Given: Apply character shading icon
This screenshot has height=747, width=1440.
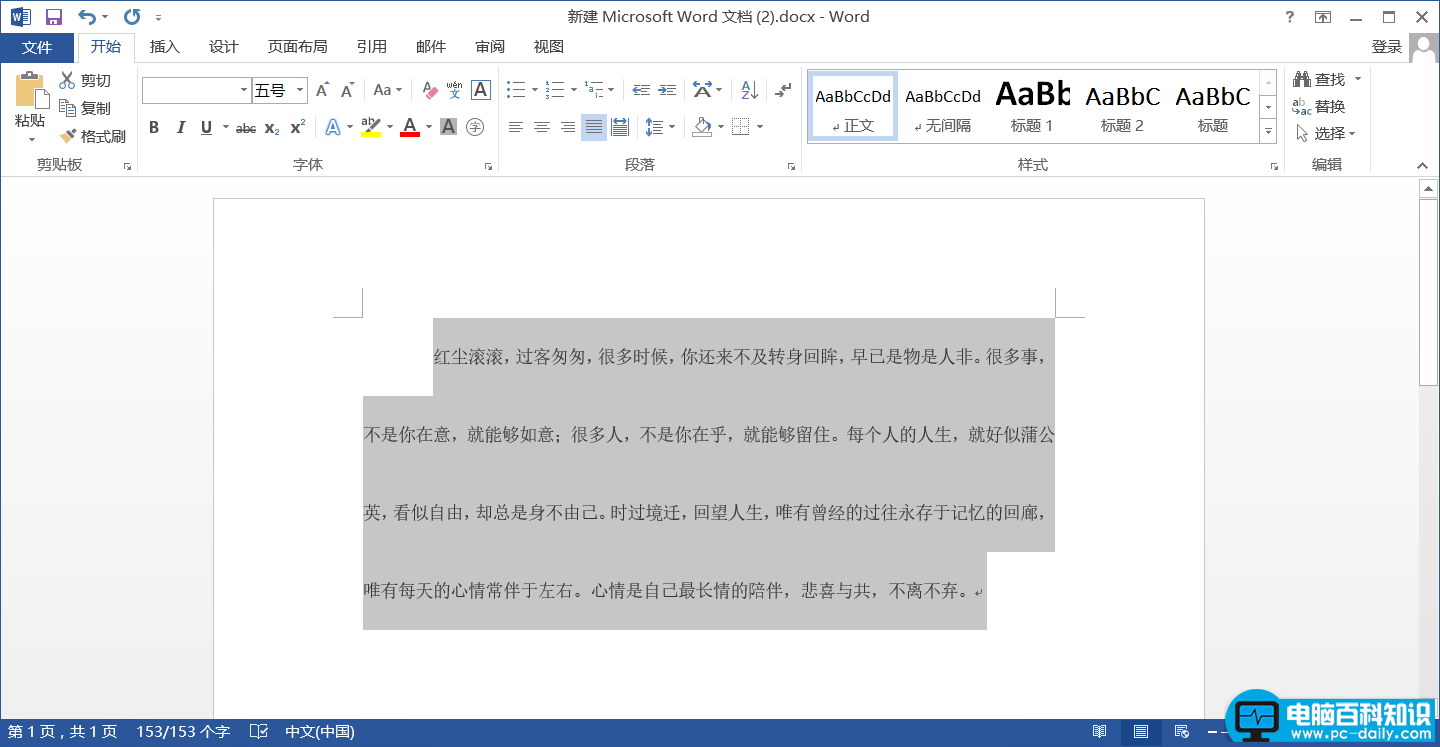Looking at the screenshot, I should [x=448, y=127].
